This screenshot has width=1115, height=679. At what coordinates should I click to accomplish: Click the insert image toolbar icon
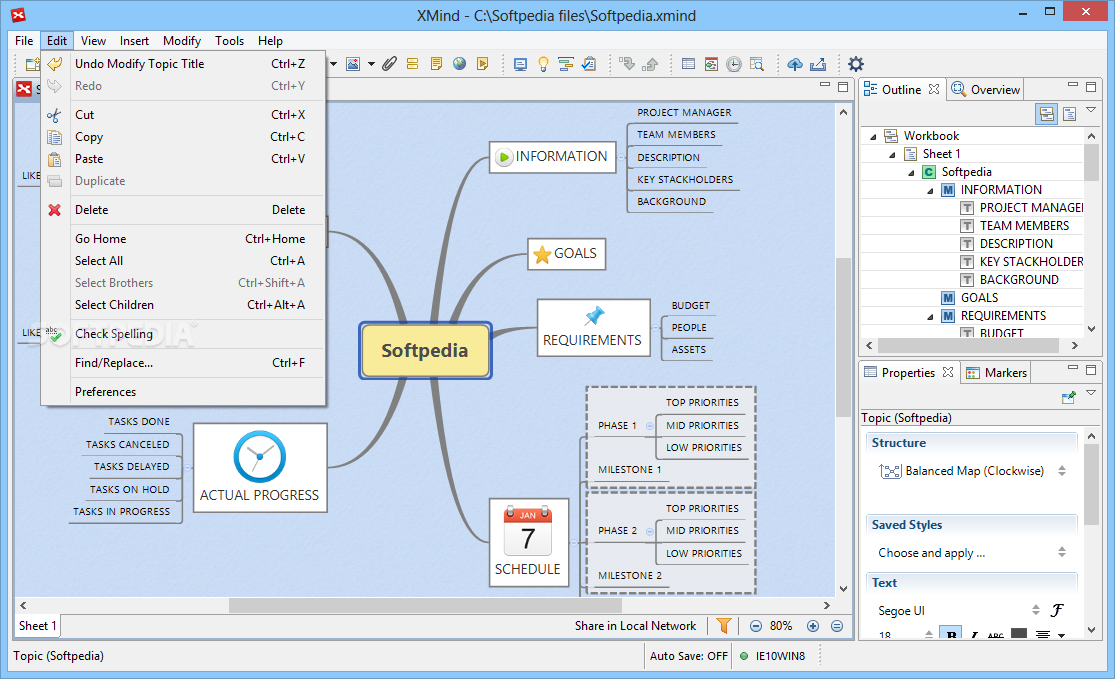pyautogui.click(x=353, y=64)
